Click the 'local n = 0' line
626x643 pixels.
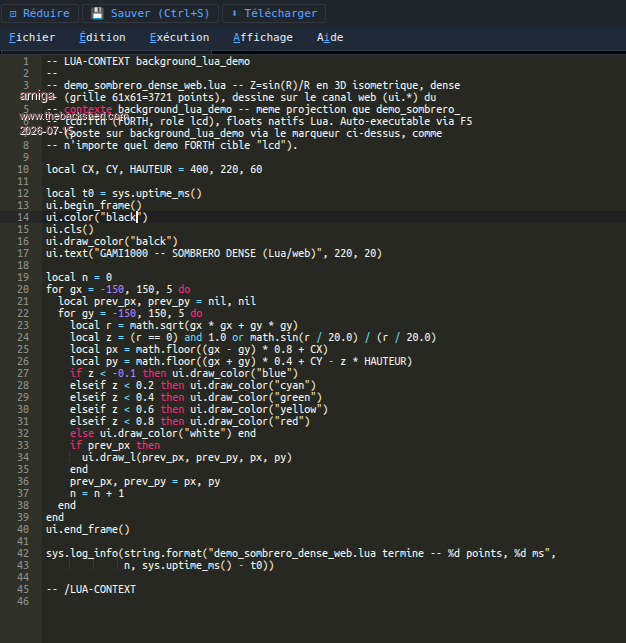coord(79,278)
